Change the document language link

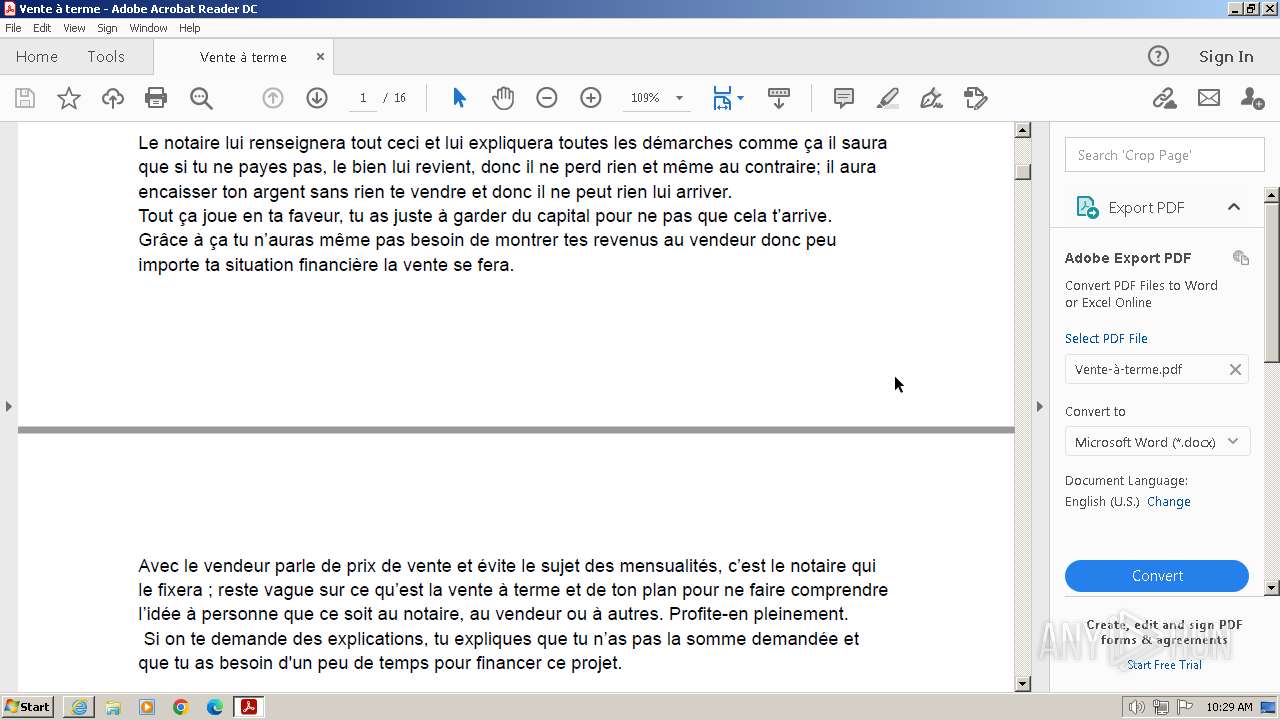click(x=1168, y=502)
